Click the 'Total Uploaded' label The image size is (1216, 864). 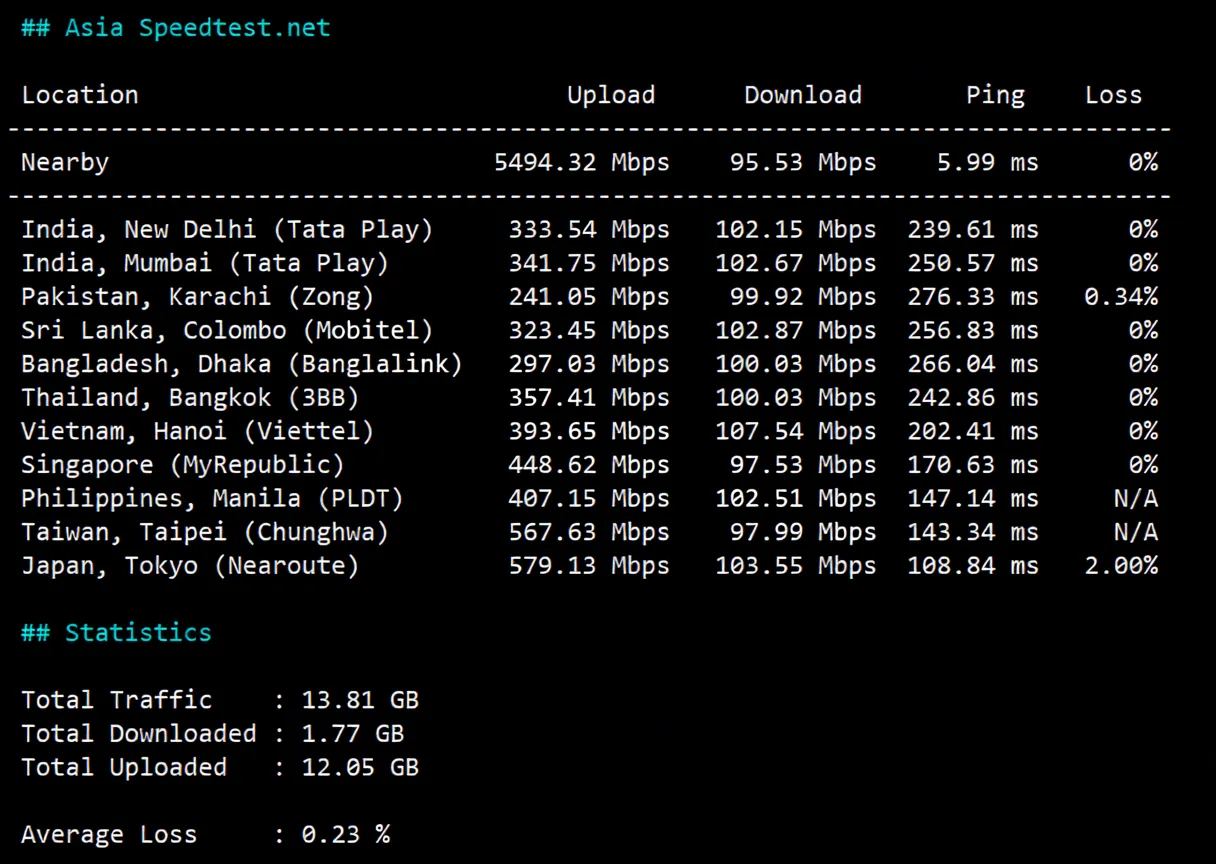[x=124, y=766]
